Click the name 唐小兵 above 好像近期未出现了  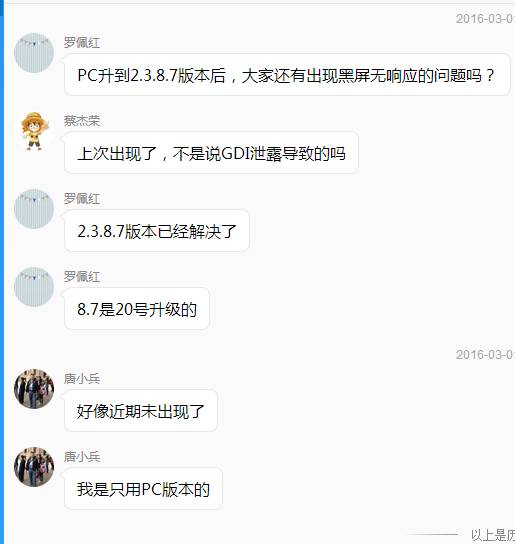[82, 379]
